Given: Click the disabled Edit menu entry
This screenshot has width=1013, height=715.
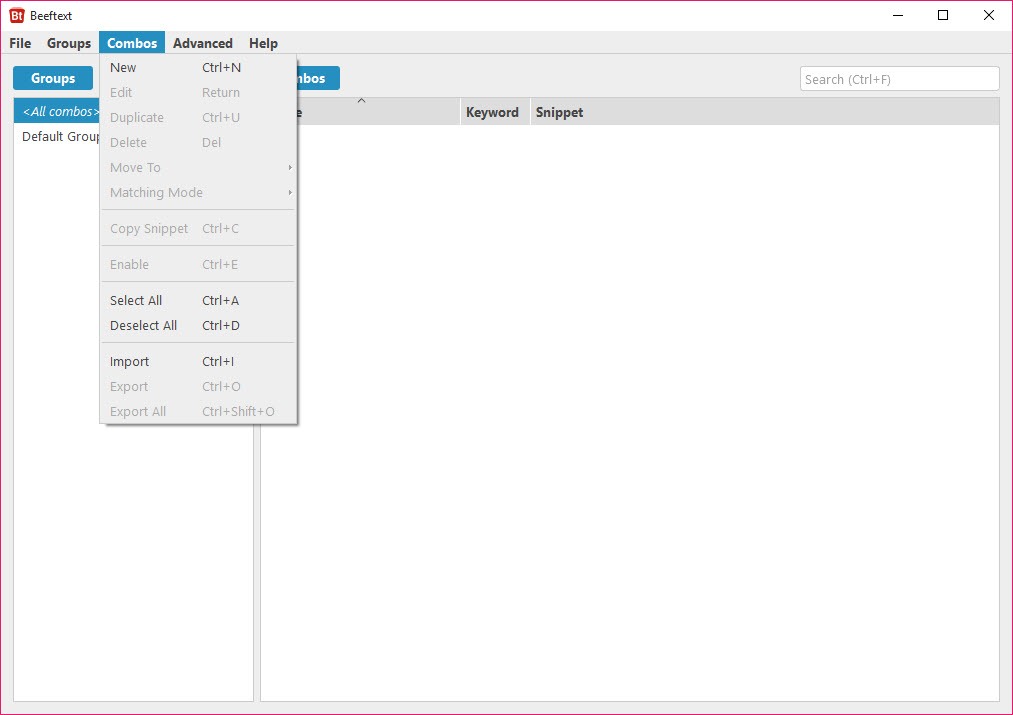Looking at the screenshot, I should pos(198,92).
